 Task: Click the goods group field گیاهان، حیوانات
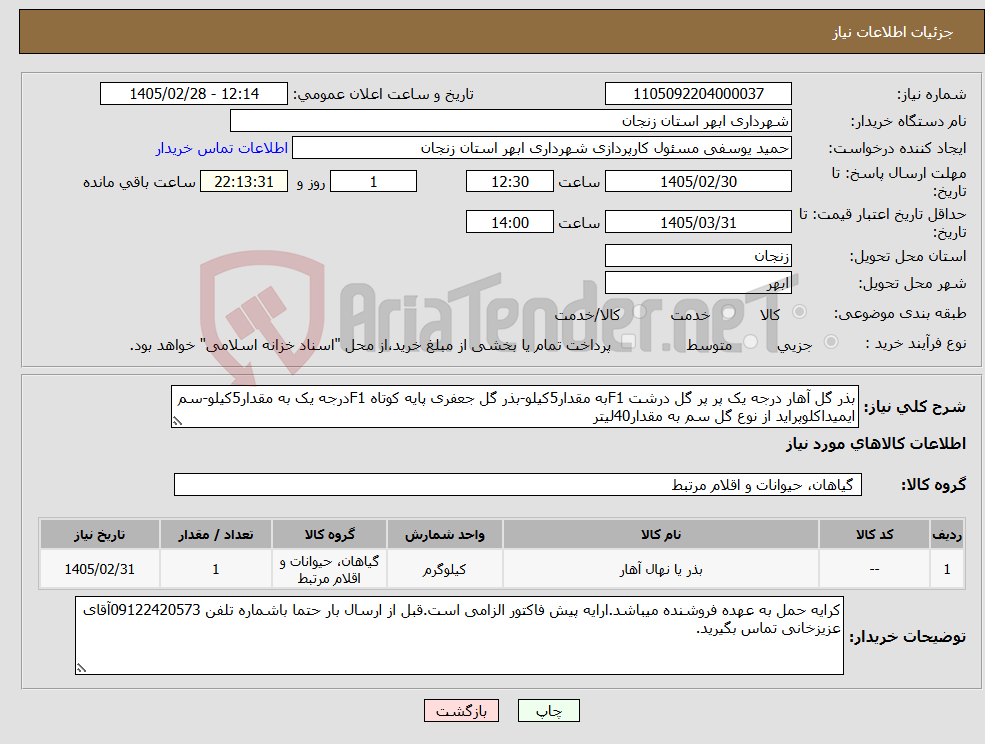coord(518,484)
